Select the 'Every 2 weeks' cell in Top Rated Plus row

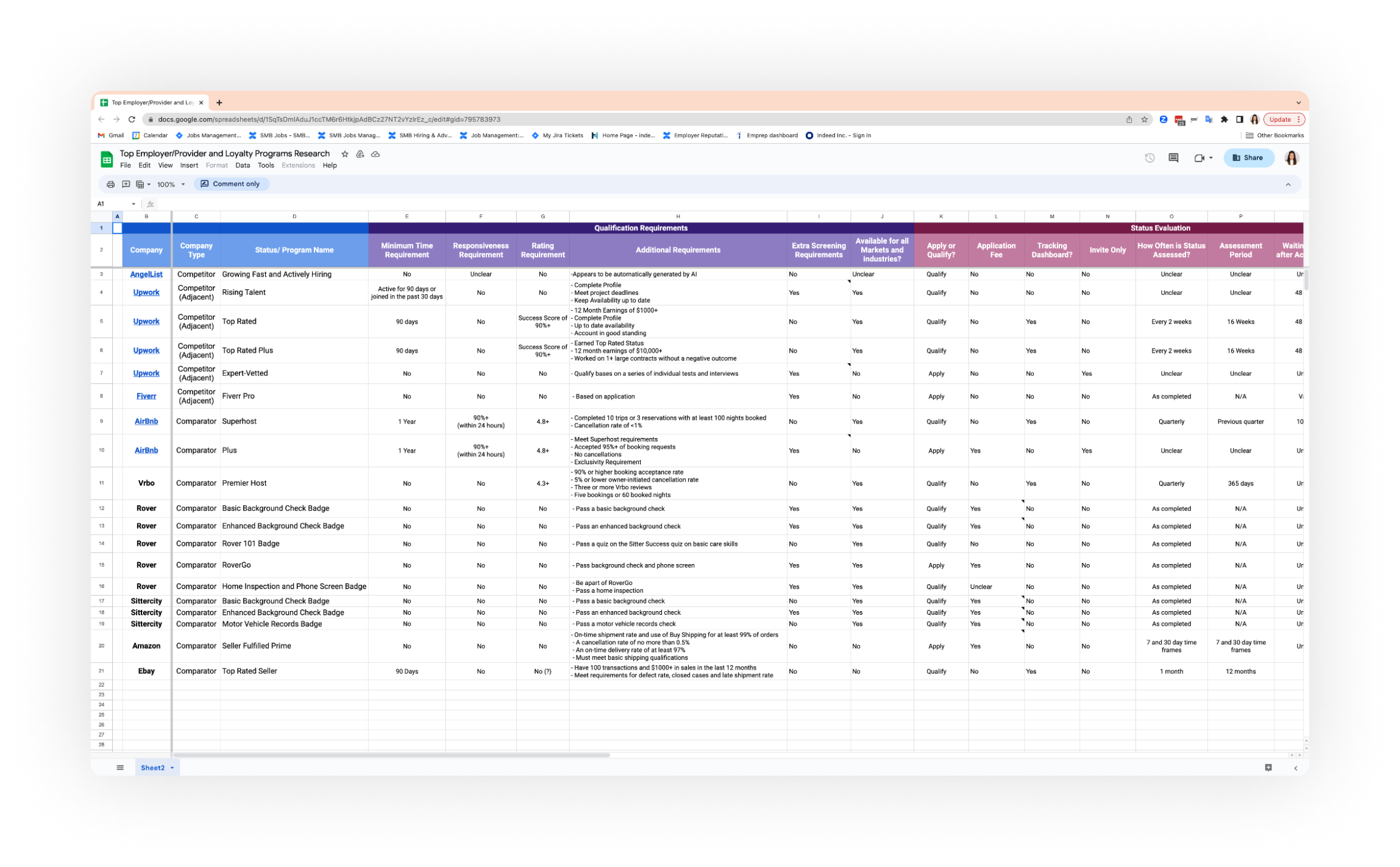click(x=1171, y=351)
